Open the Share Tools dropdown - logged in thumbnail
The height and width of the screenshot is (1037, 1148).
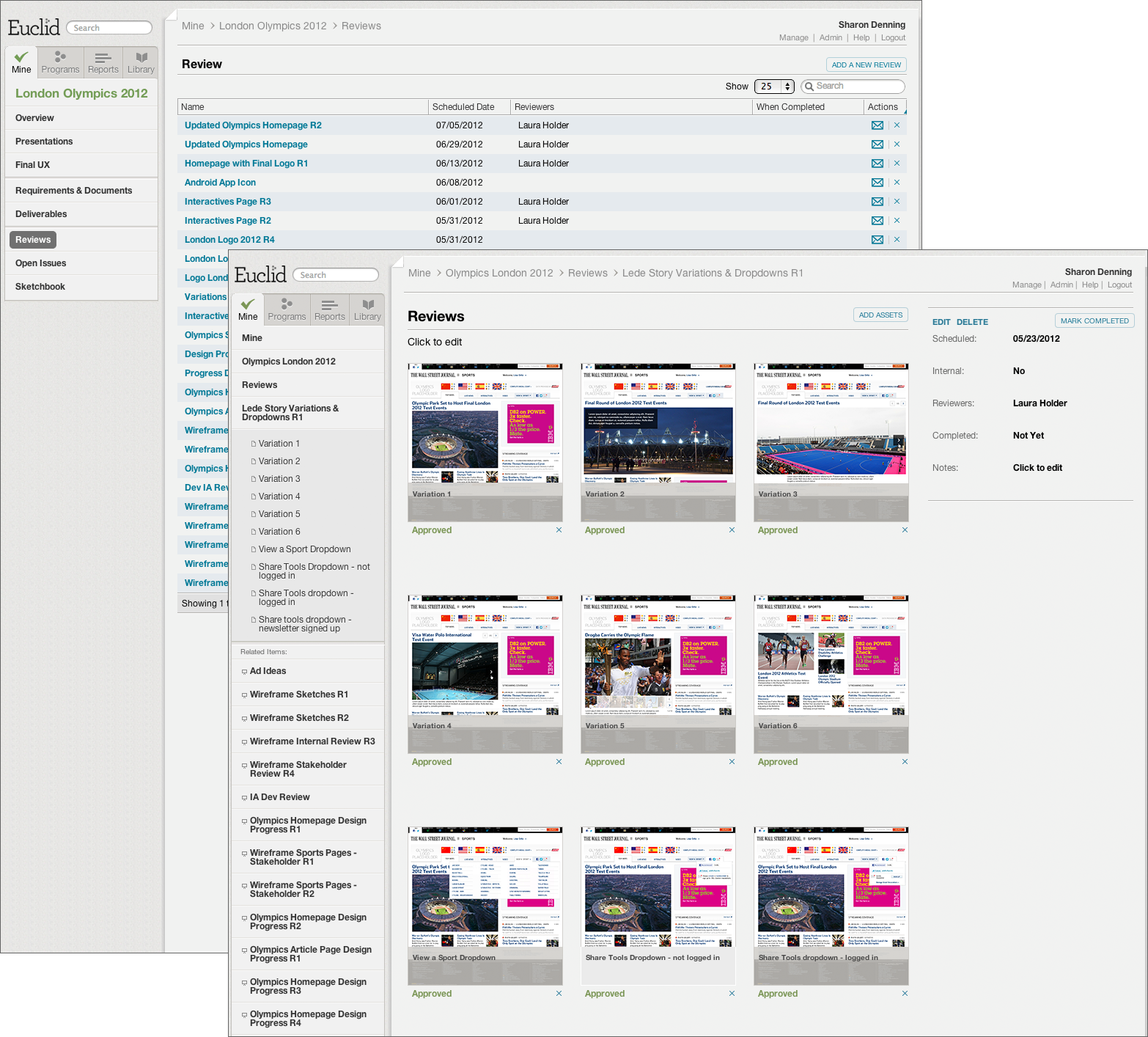point(831,906)
